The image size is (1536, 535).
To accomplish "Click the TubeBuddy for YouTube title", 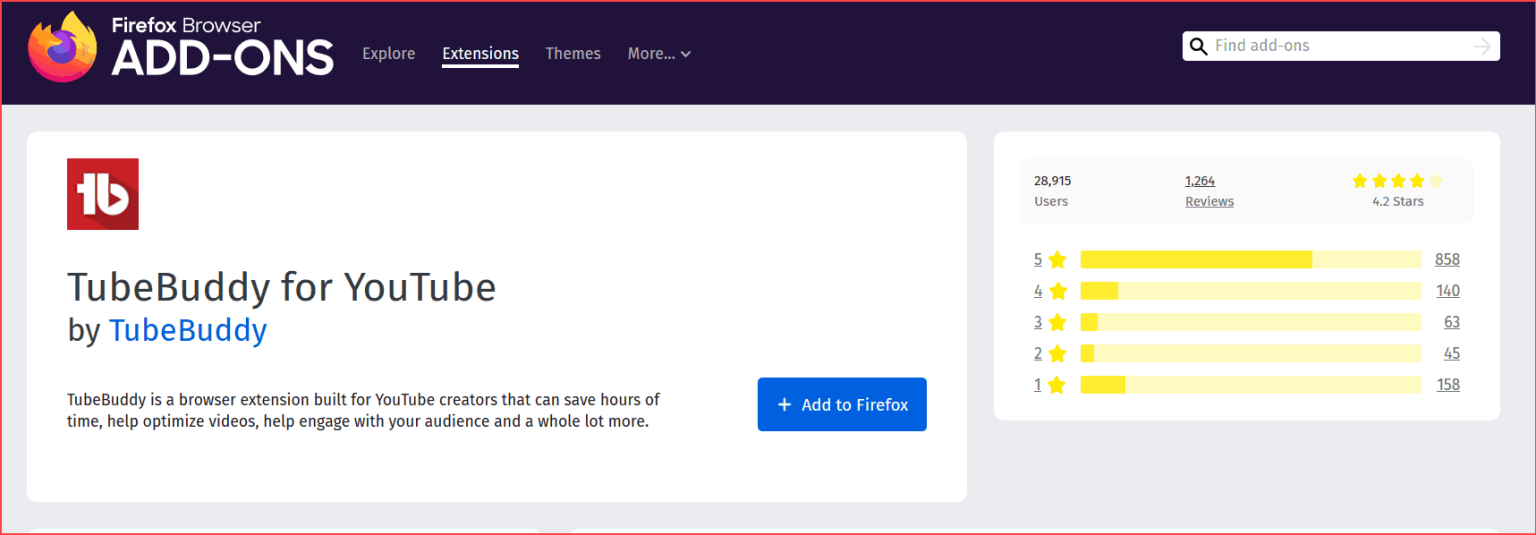I will click(282, 288).
